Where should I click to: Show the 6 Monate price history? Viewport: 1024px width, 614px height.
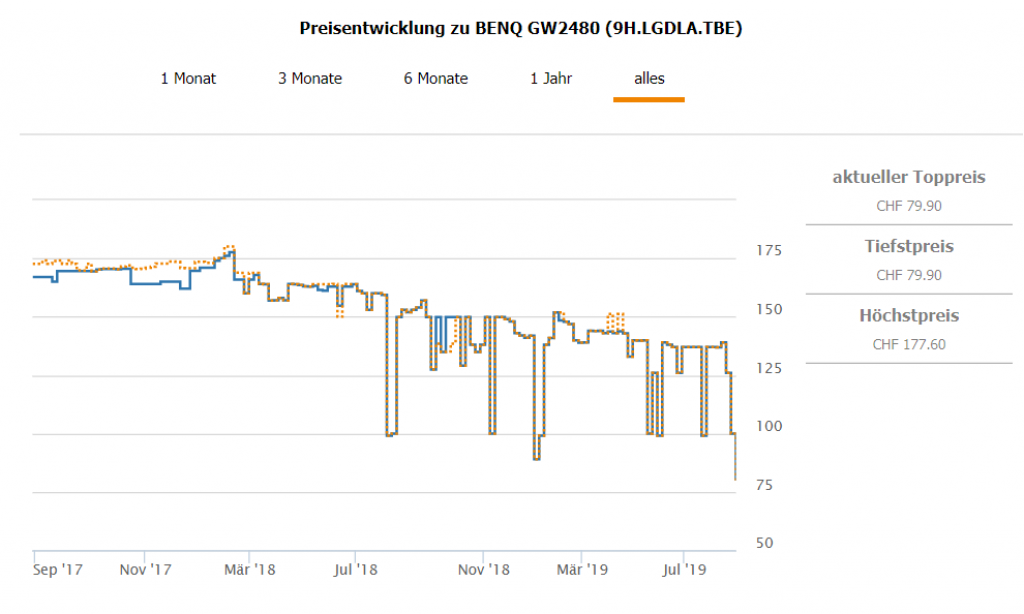tap(436, 78)
